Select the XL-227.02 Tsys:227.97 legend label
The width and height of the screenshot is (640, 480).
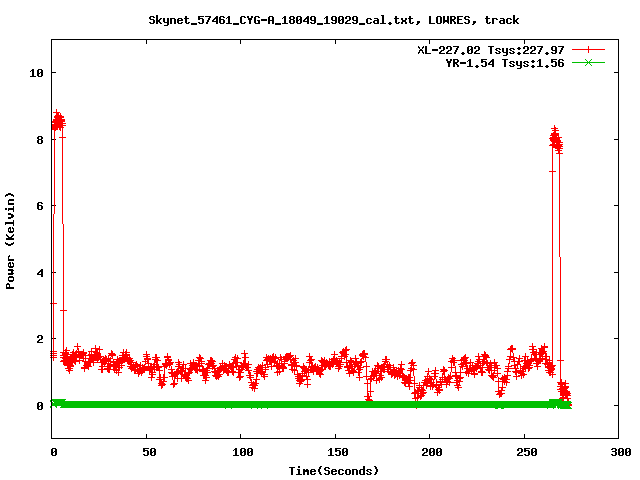pos(491,50)
